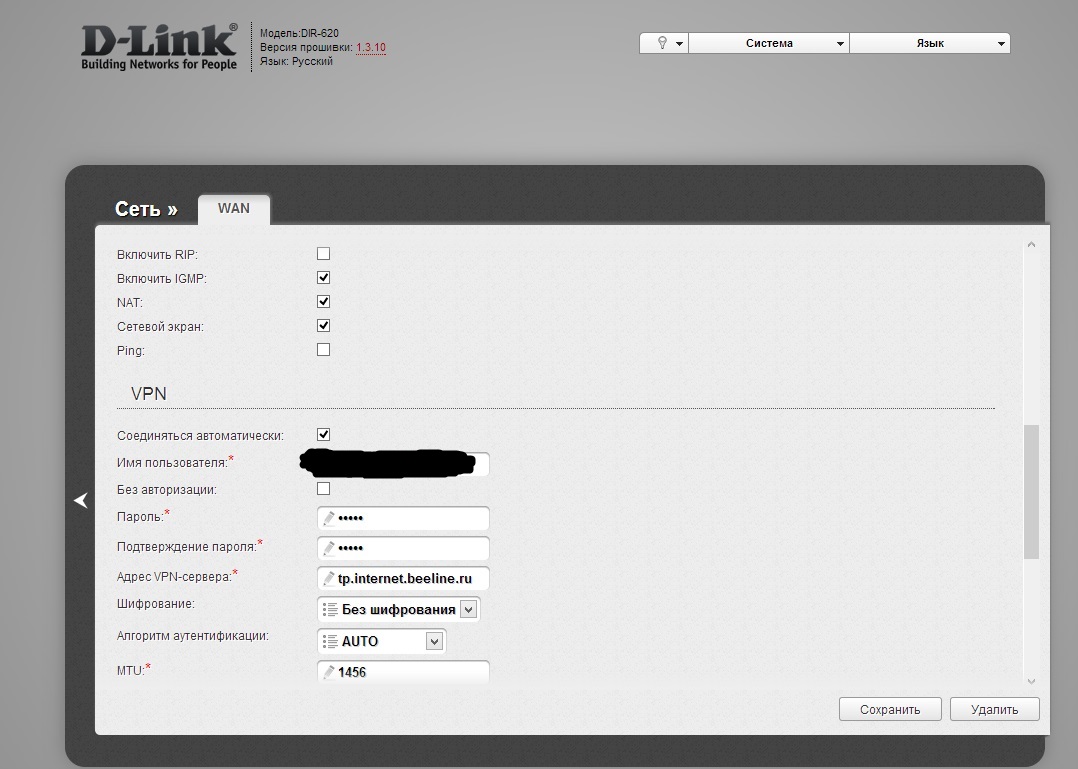Viewport: 1078px width, 769px height.
Task: Click the Подтверждение пароля field
Action: coord(403,548)
